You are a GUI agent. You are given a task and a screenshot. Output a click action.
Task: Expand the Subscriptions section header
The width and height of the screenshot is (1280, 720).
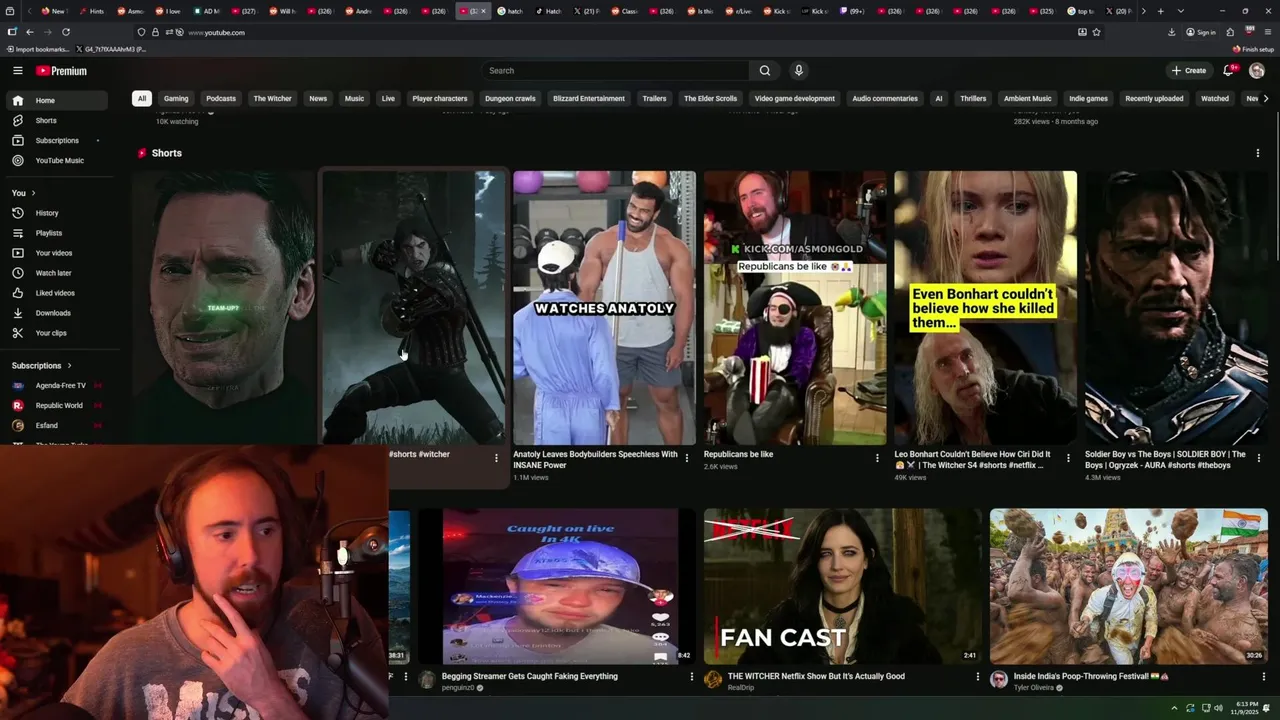[x=41, y=366]
